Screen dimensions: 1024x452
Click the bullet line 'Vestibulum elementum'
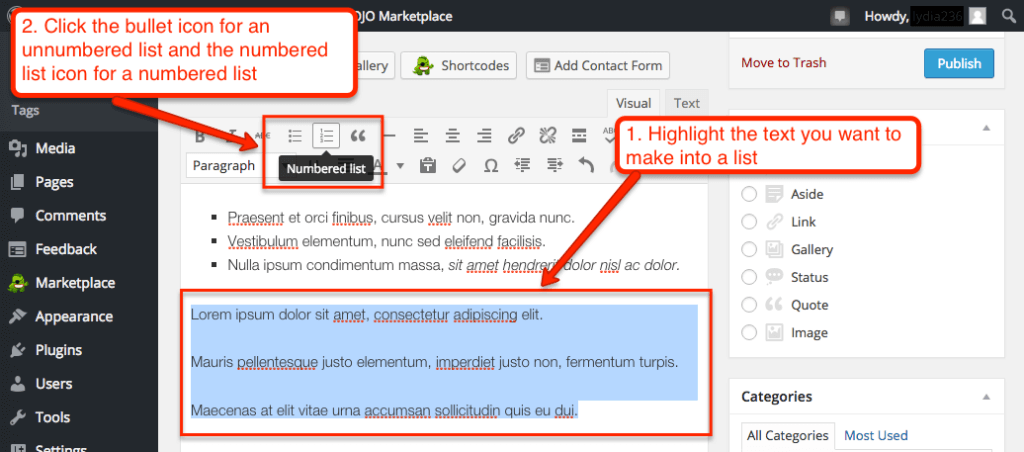(386, 242)
